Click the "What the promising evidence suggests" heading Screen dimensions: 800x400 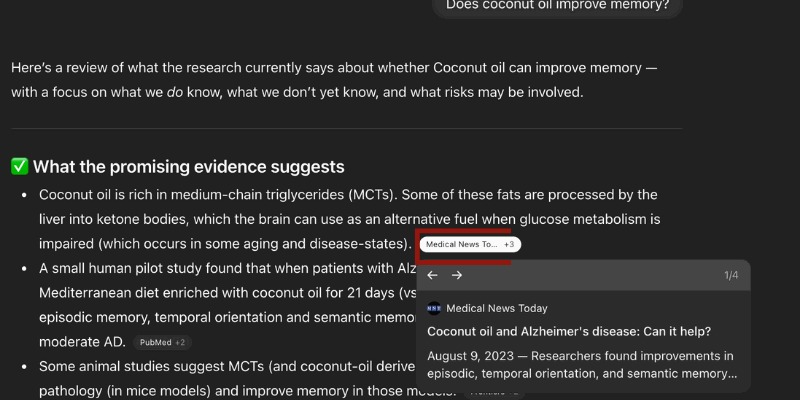coord(189,167)
